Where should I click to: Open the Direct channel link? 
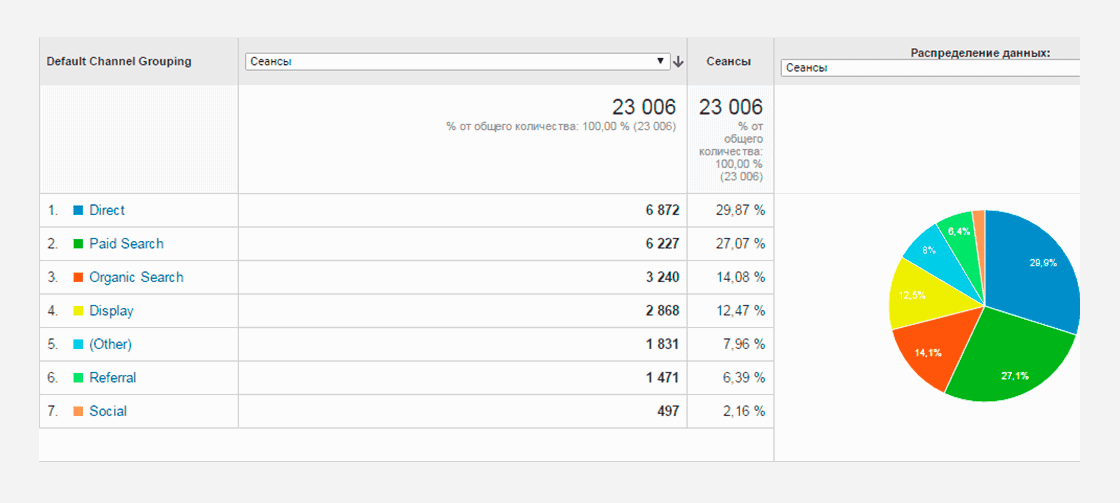(x=107, y=211)
